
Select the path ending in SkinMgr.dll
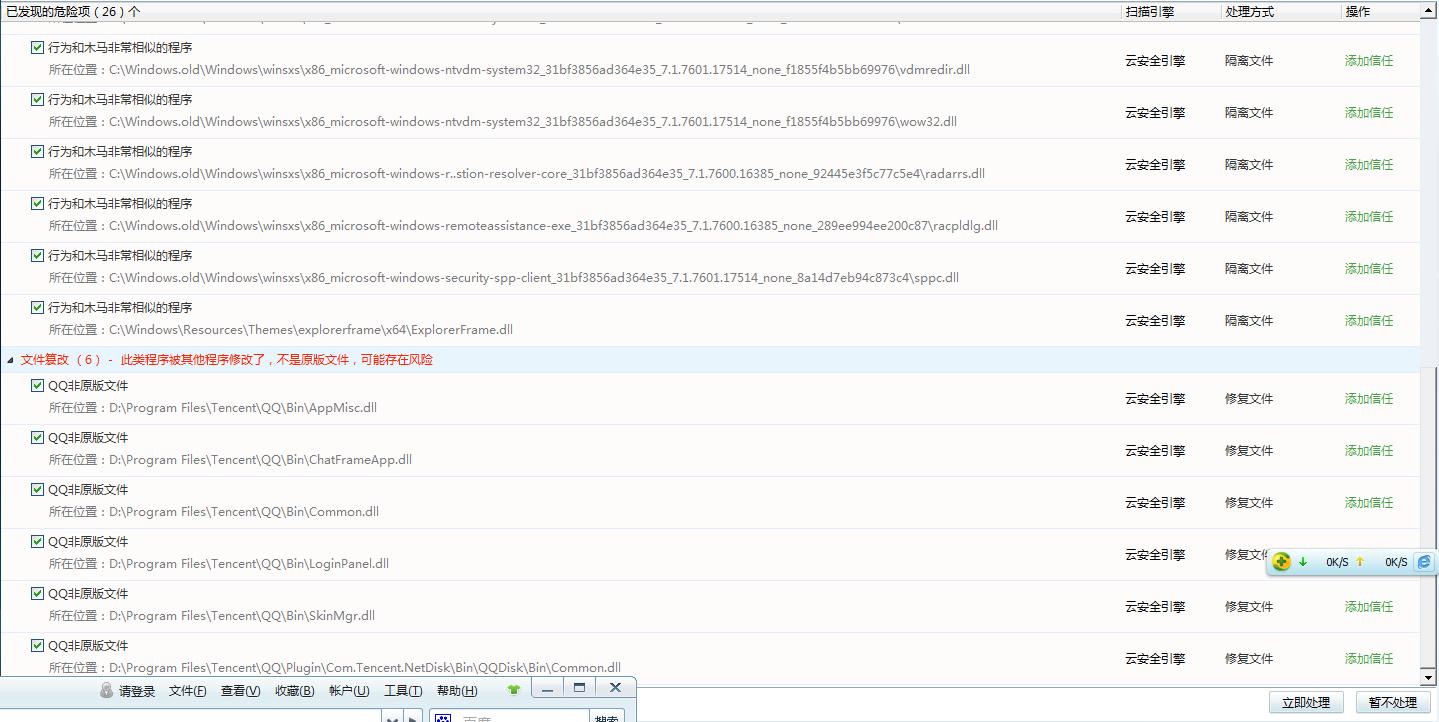coord(242,616)
